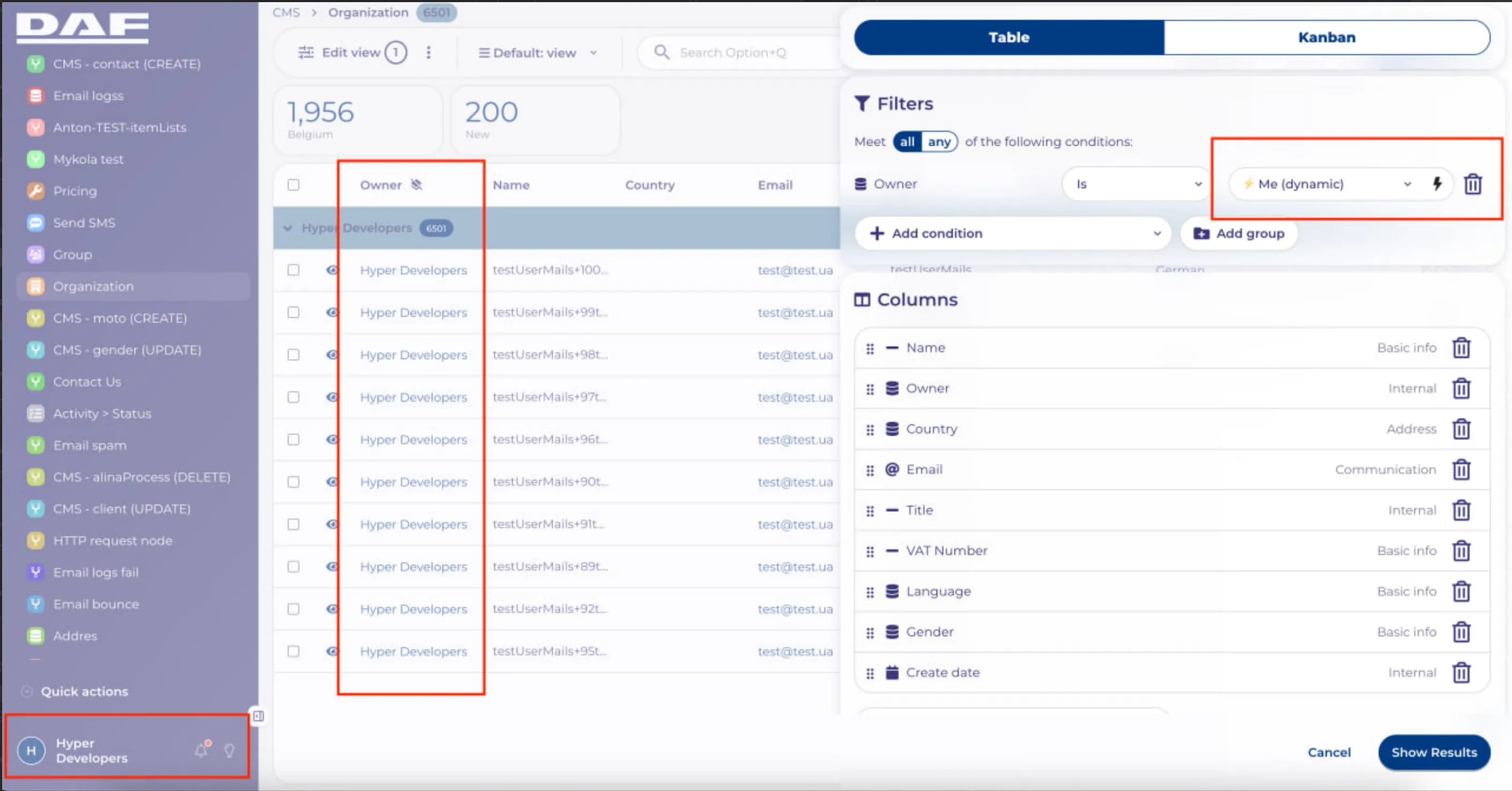The height and width of the screenshot is (791, 1512).
Task: Click the Show Results button
Action: [x=1433, y=752]
